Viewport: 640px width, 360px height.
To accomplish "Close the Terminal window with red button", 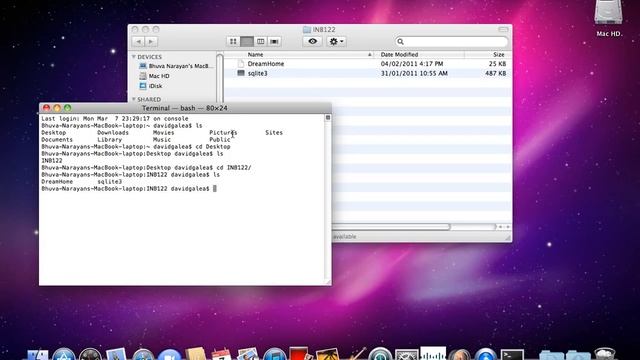I will pos(46,108).
